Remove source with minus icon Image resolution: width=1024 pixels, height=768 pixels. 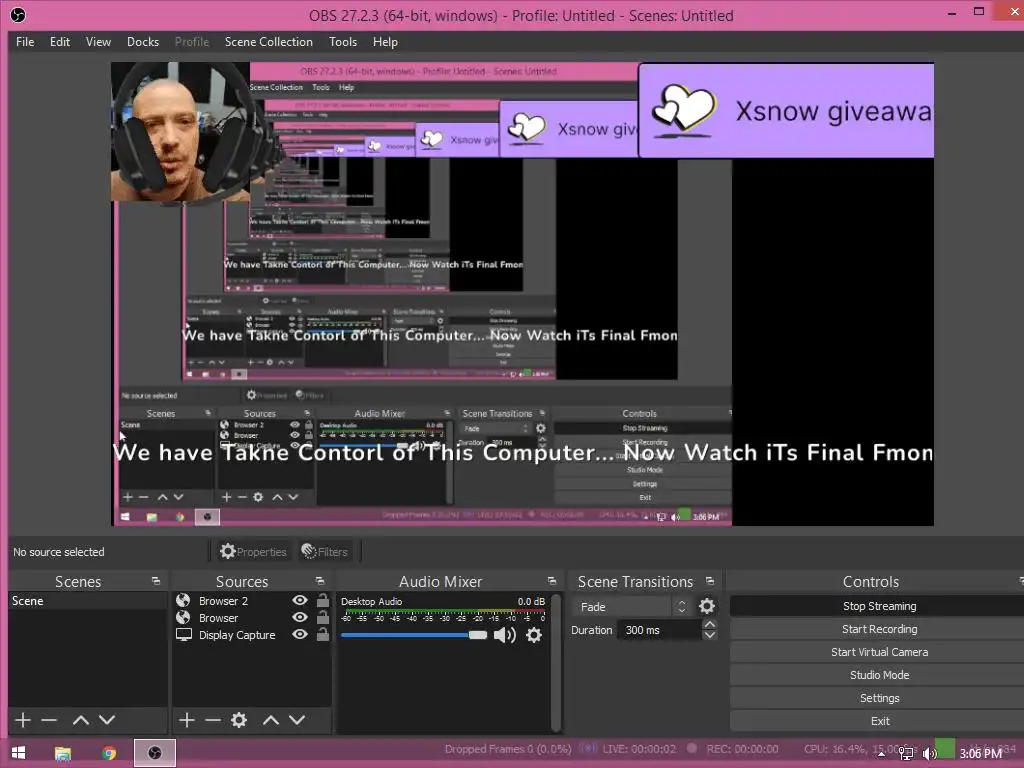[213, 720]
